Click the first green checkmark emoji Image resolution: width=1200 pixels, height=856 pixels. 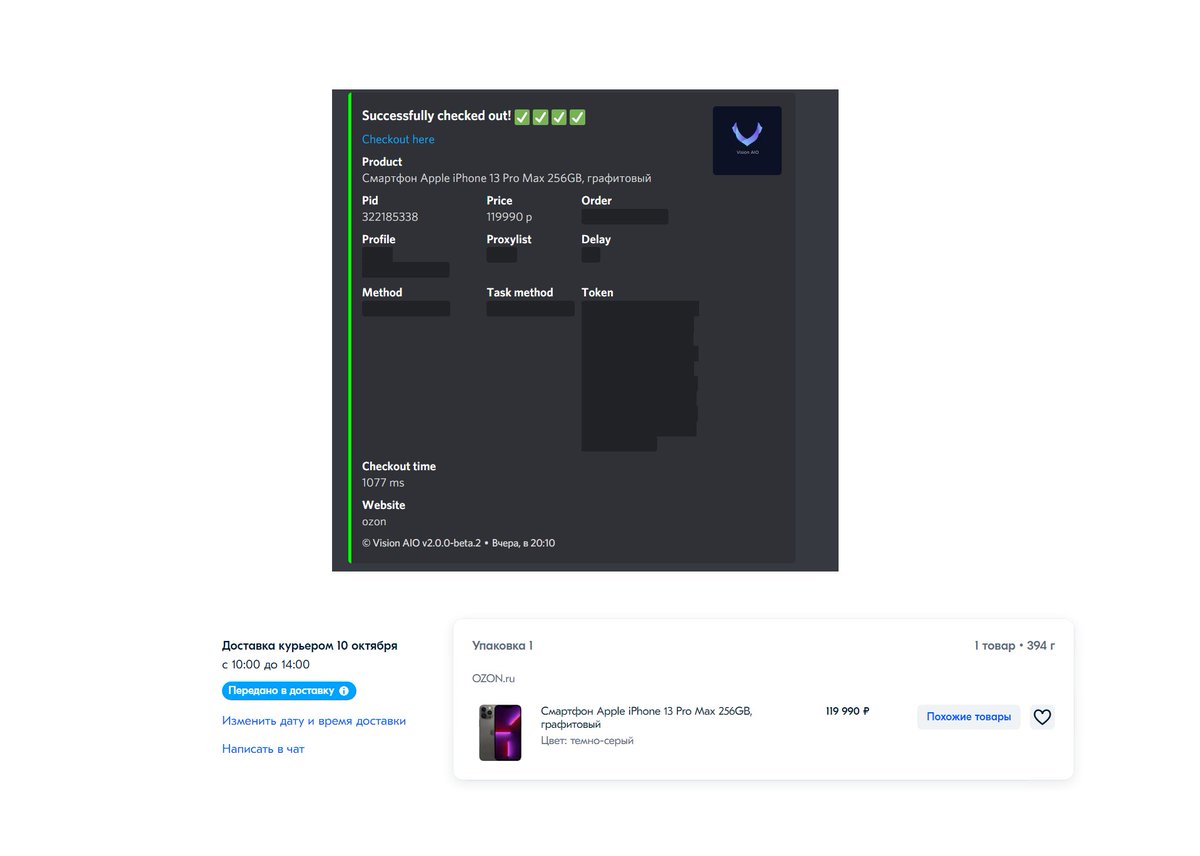pos(522,117)
